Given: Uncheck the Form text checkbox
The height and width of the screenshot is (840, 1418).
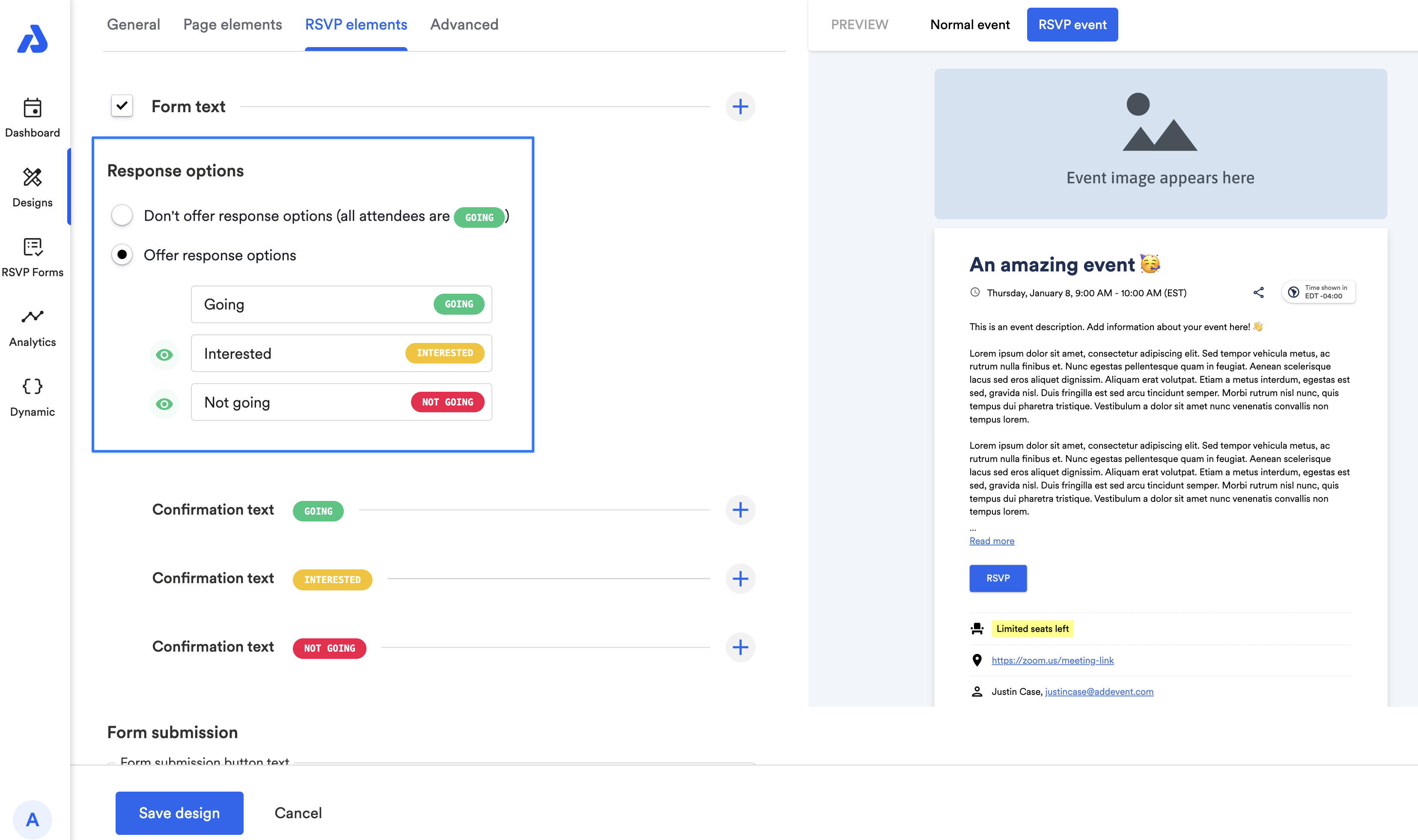Looking at the screenshot, I should [x=122, y=106].
